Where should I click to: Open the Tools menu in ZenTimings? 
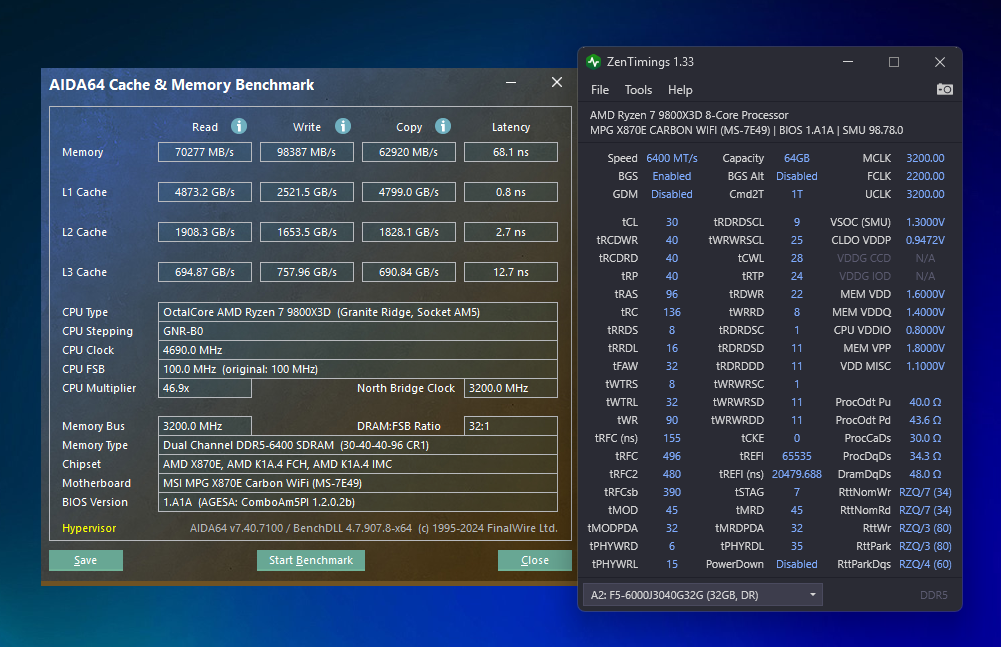(x=638, y=90)
